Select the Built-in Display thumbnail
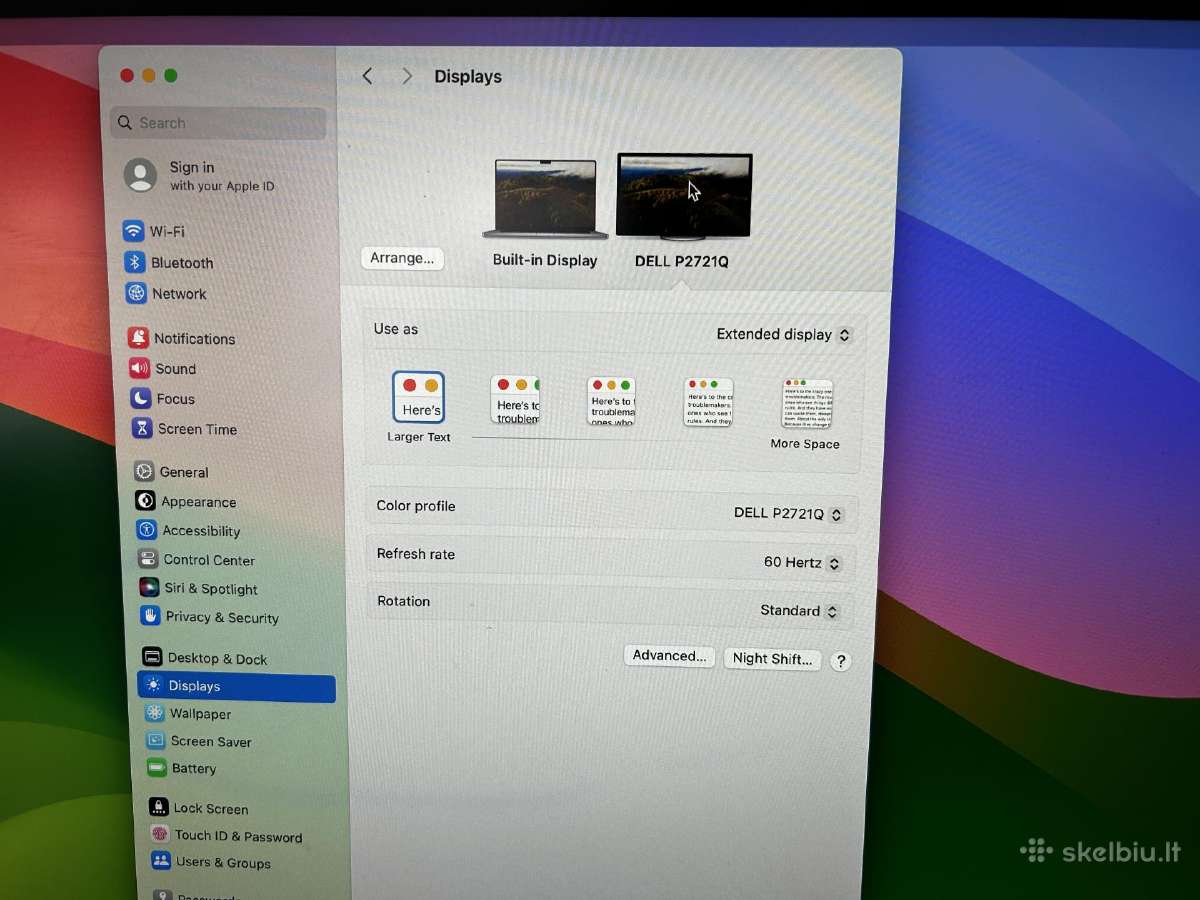Image resolution: width=1200 pixels, height=900 pixels. coord(545,199)
